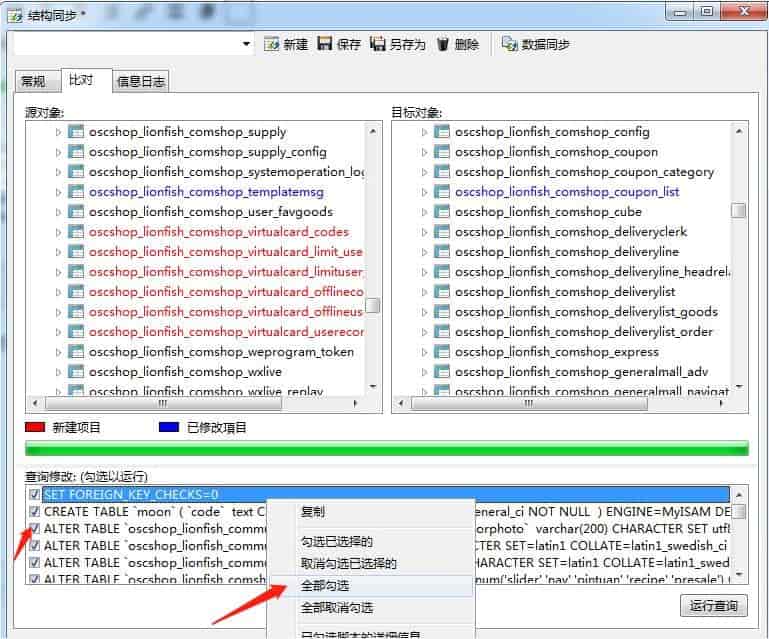The height and width of the screenshot is (639, 769).
Task: Select oscshop_lionfish_comshop_virtualcard_offlineus row
Action: tap(226, 312)
